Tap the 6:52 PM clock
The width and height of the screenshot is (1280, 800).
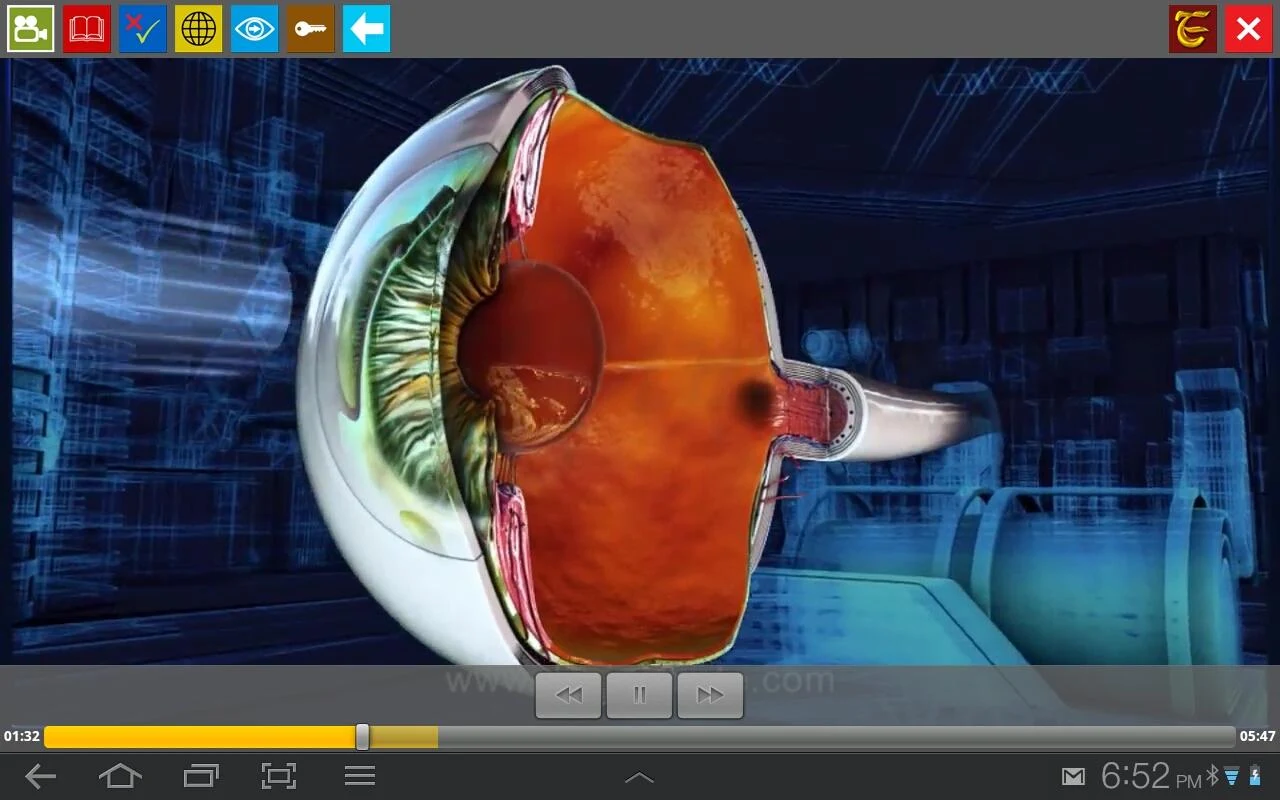pos(1151,776)
